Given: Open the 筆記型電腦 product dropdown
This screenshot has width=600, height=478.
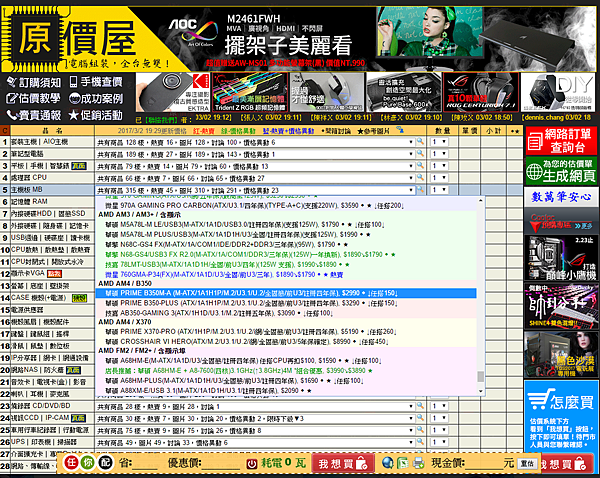Looking at the screenshot, I should pyautogui.click(x=255, y=154).
